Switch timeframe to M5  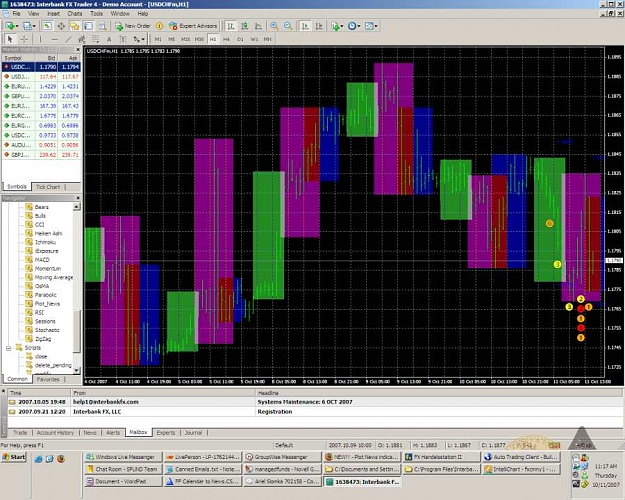click(x=172, y=39)
